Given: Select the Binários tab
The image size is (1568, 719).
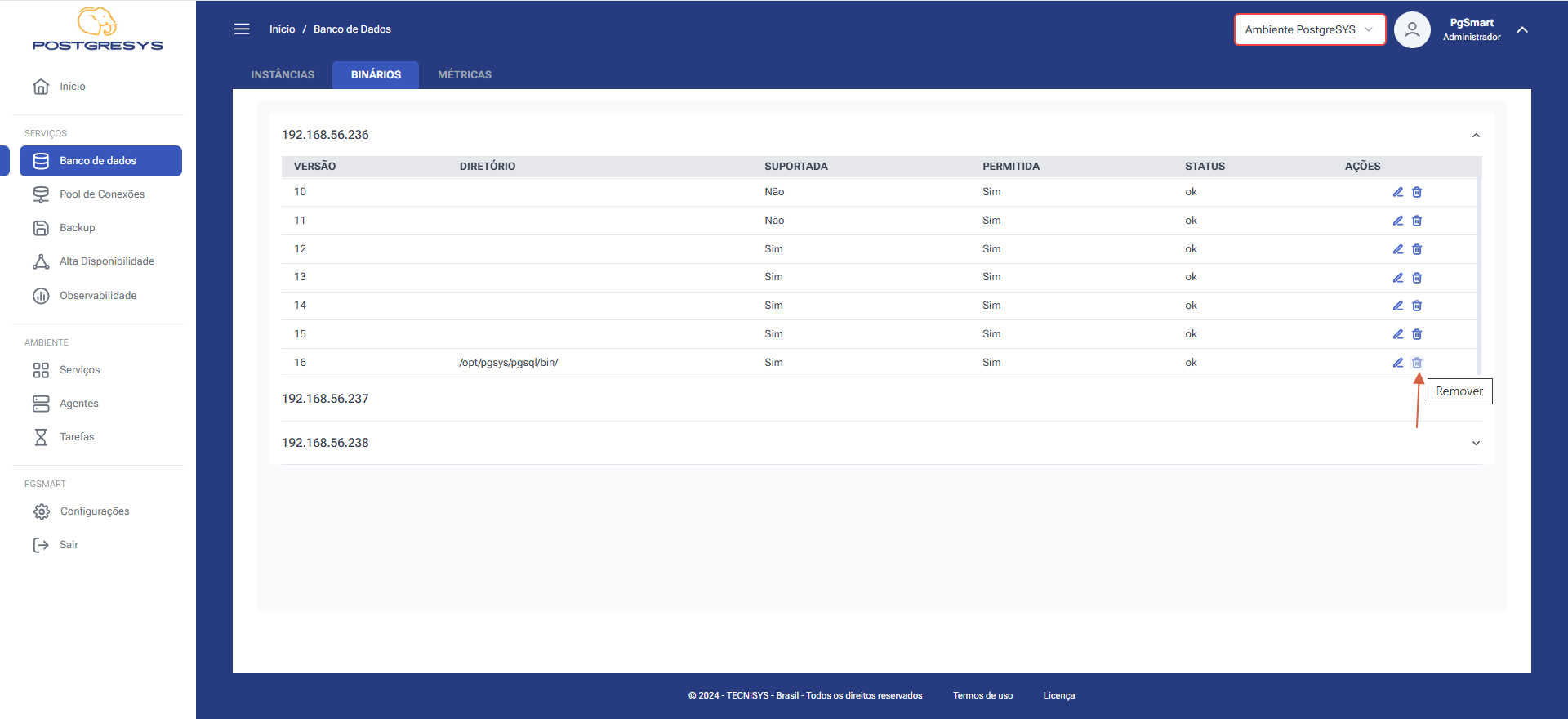Looking at the screenshot, I should [376, 74].
